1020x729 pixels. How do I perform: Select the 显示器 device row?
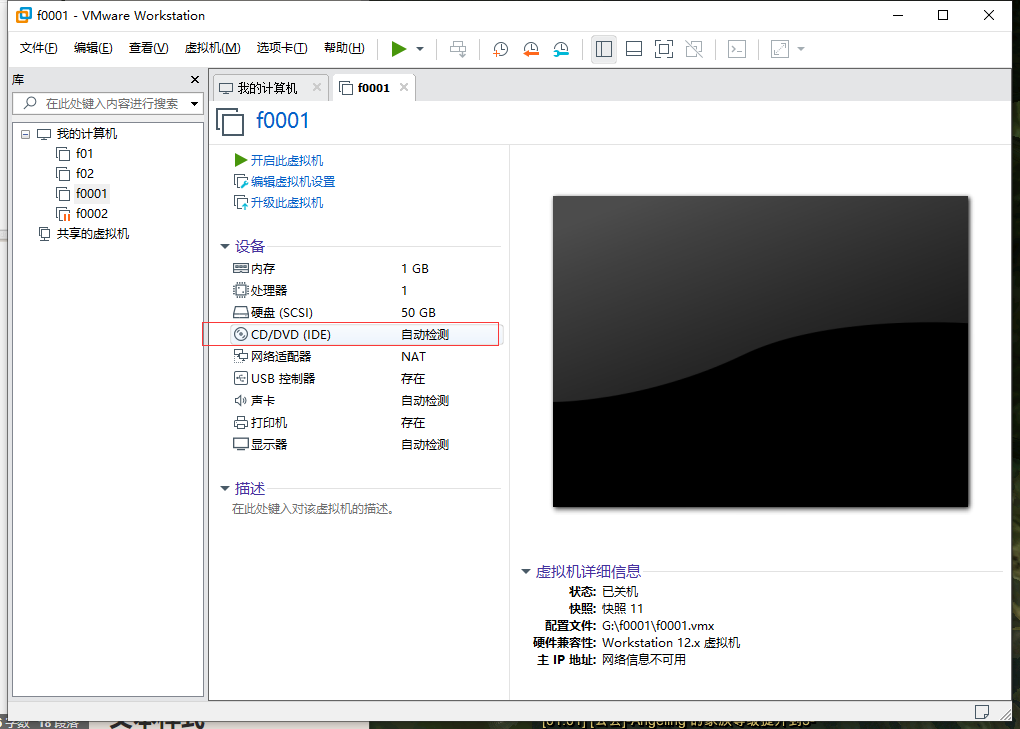coord(366,445)
